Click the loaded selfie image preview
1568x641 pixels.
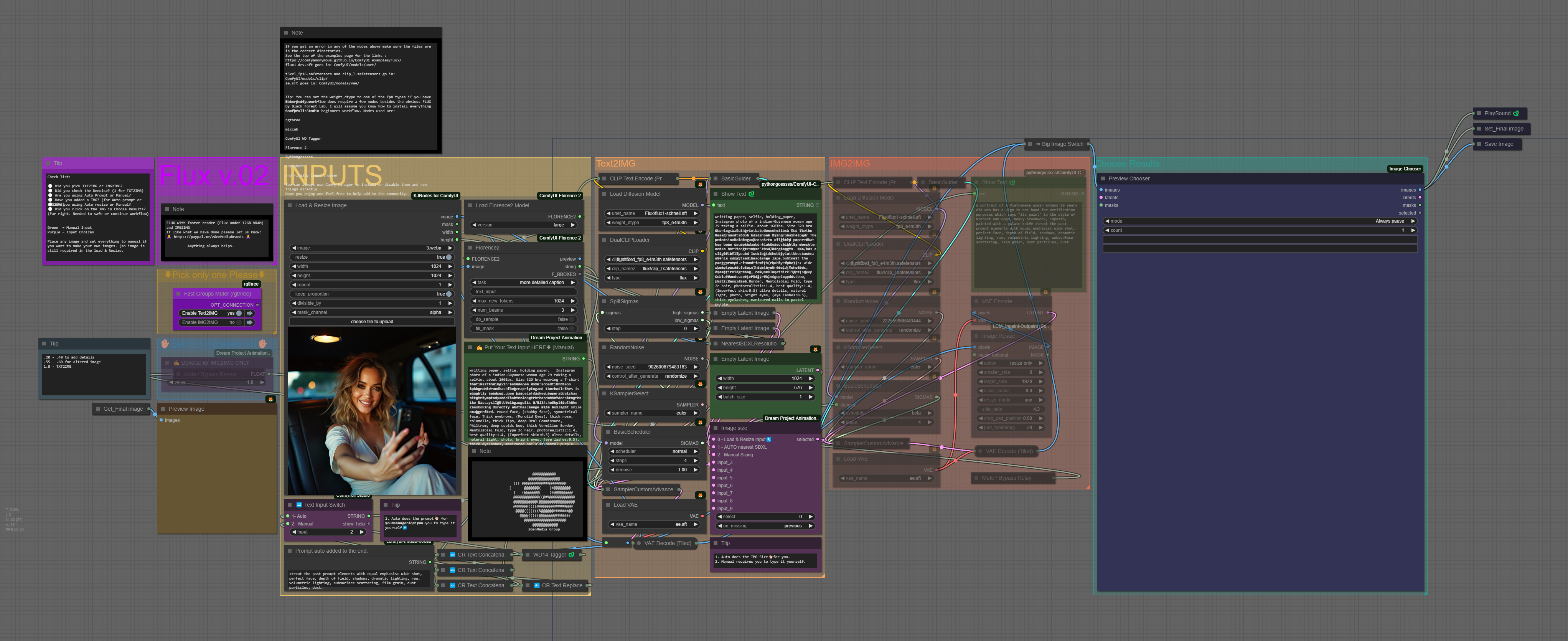tap(372, 411)
